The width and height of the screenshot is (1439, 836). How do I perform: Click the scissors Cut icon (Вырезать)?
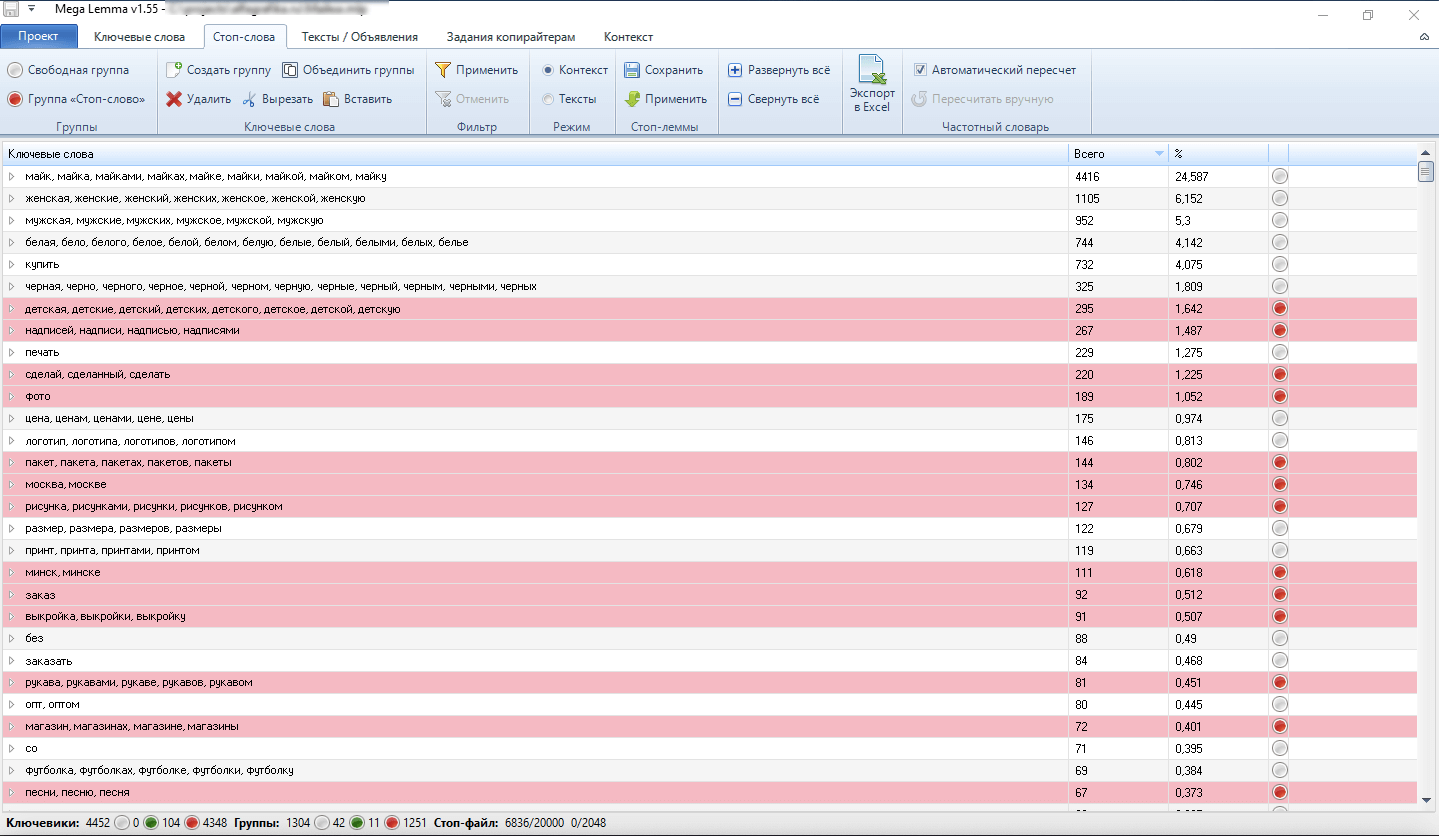[x=249, y=99]
